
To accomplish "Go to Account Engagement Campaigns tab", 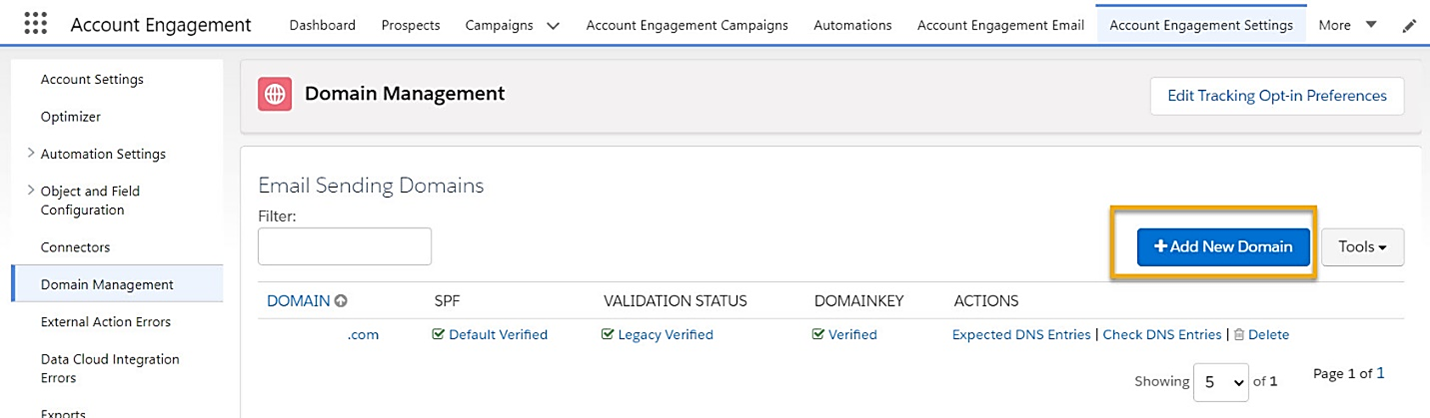I will [x=687, y=25].
